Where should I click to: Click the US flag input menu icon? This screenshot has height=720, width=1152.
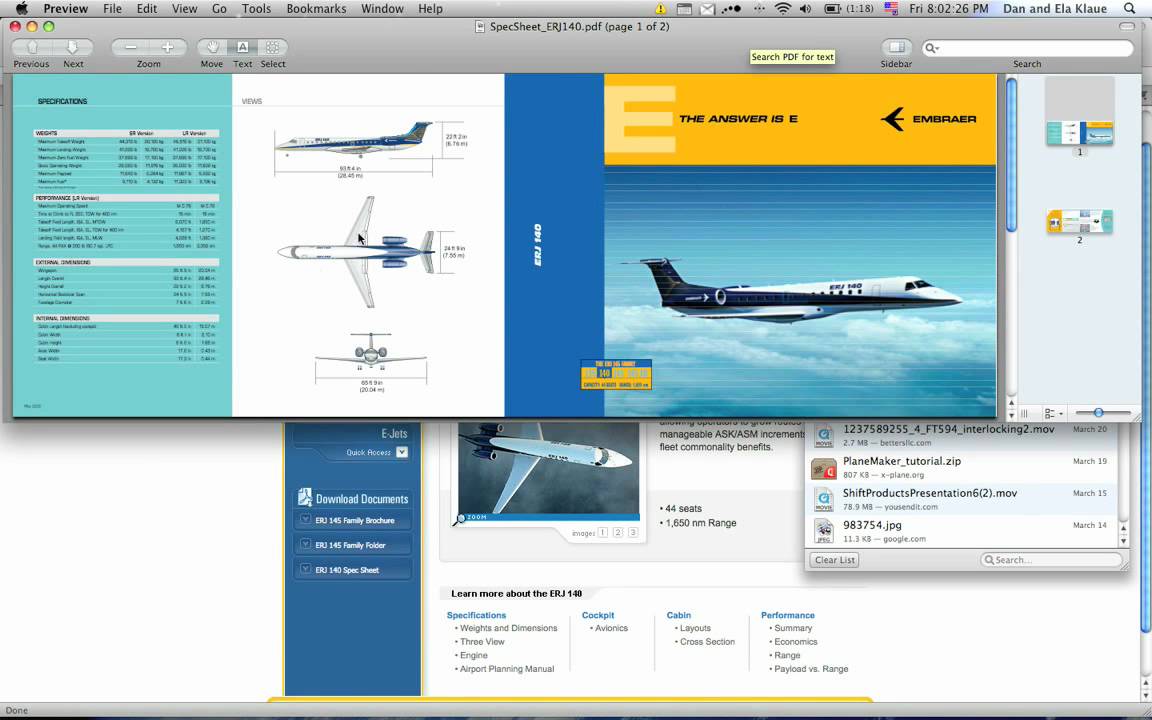coord(891,9)
